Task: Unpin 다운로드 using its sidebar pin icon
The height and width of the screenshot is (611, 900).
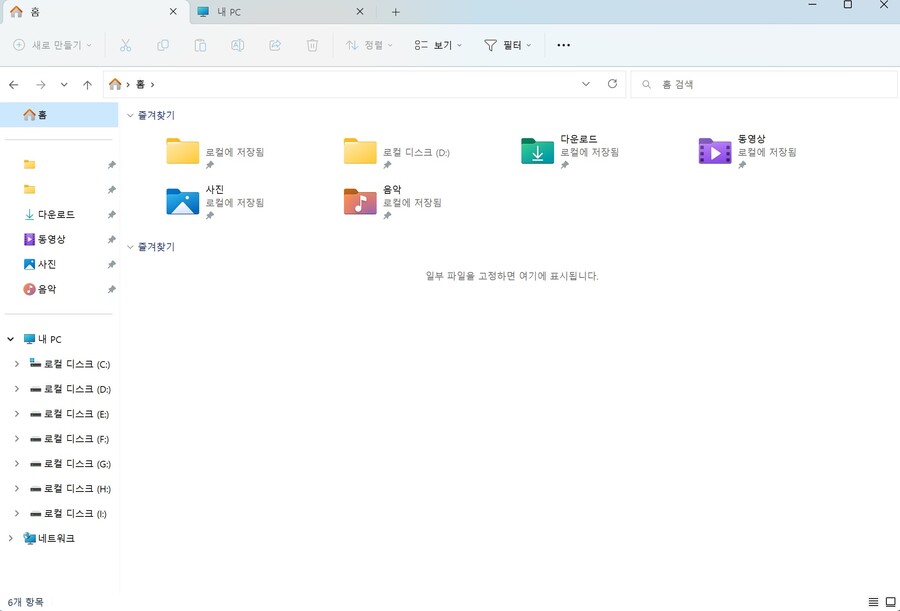Action: pyautogui.click(x=111, y=215)
